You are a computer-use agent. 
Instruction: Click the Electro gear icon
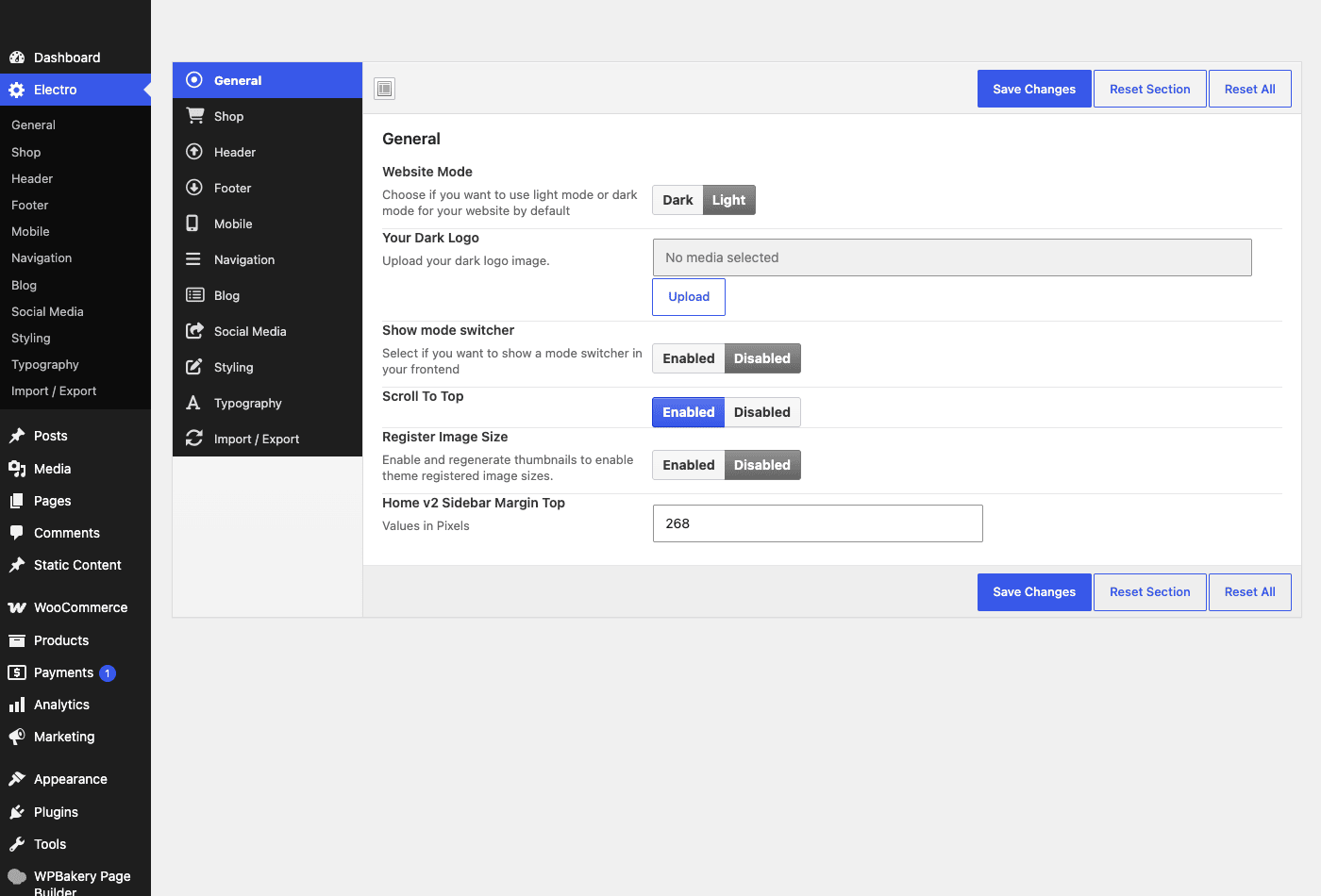point(17,90)
